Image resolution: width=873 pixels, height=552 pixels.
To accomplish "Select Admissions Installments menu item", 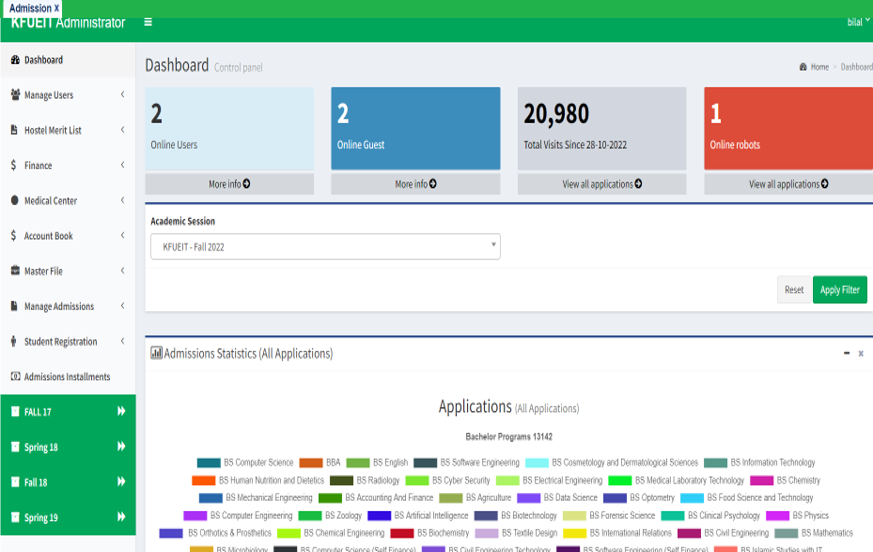I will pos(67,377).
